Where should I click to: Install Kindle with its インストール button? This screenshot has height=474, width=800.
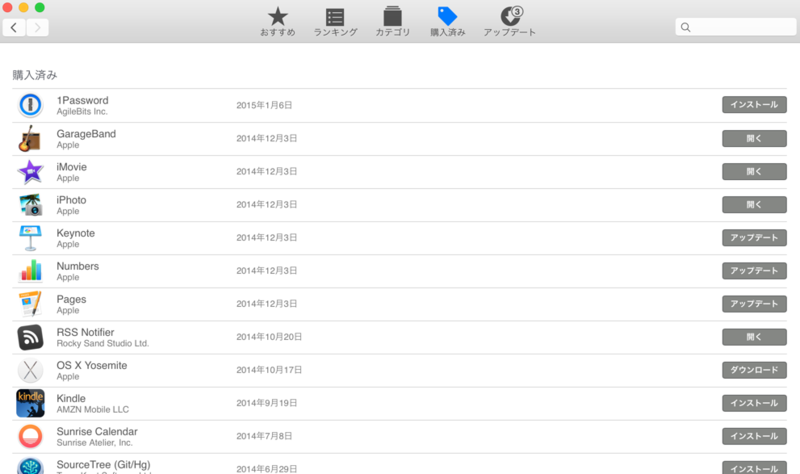pyautogui.click(x=754, y=403)
